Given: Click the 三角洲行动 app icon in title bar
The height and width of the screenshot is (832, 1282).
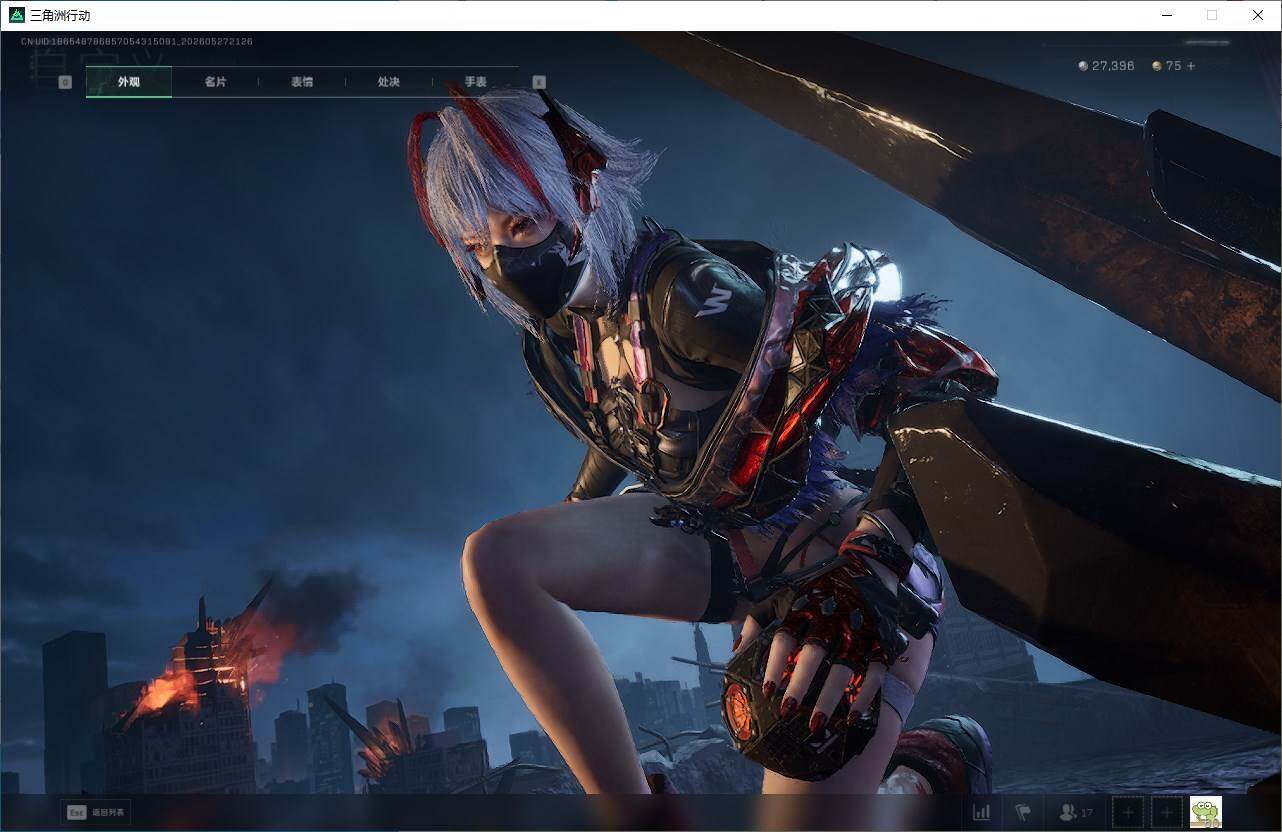Looking at the screenshot, I should (x=16, y=15).
